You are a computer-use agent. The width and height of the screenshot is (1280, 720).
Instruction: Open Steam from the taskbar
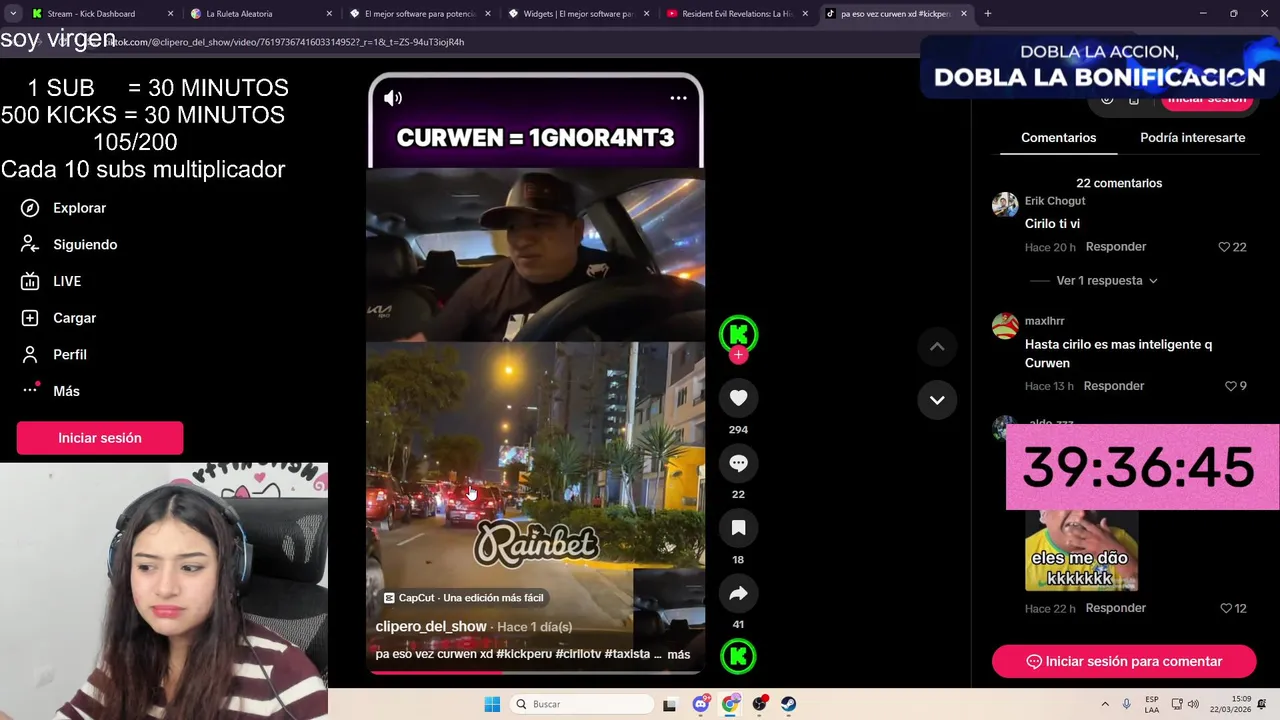tap(788, 704)
